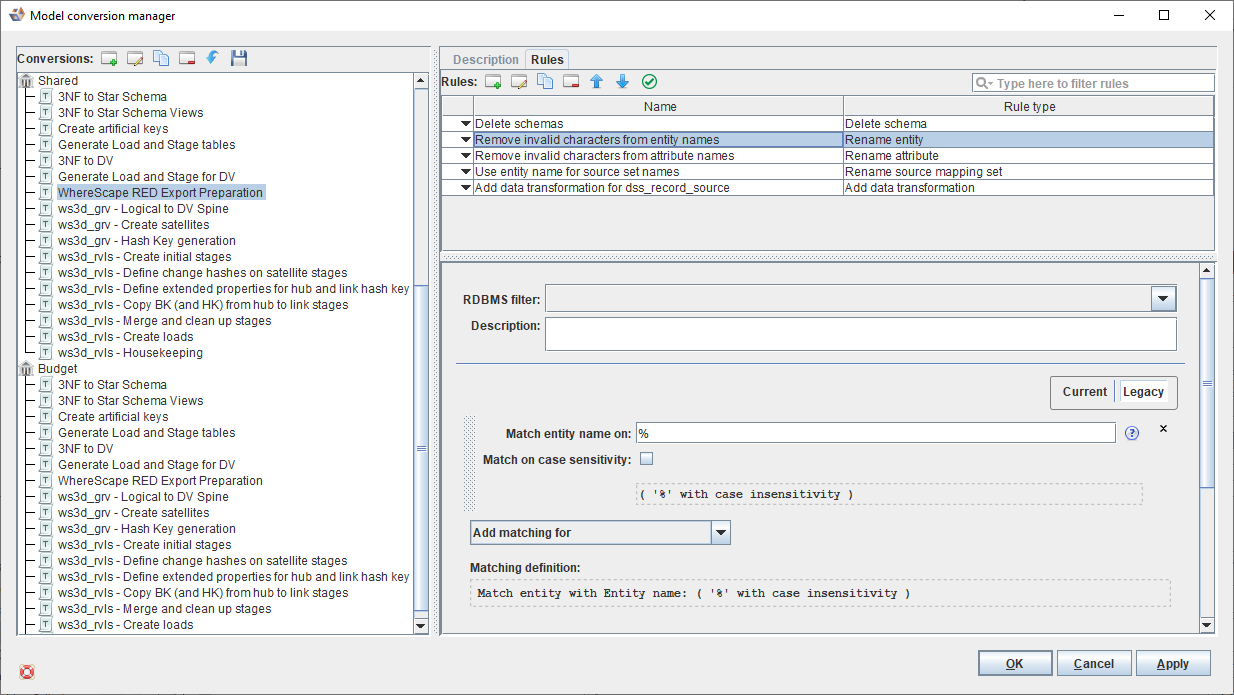
Task: Move selected rule down with blue arrow
Action: (x=622, y=82)
